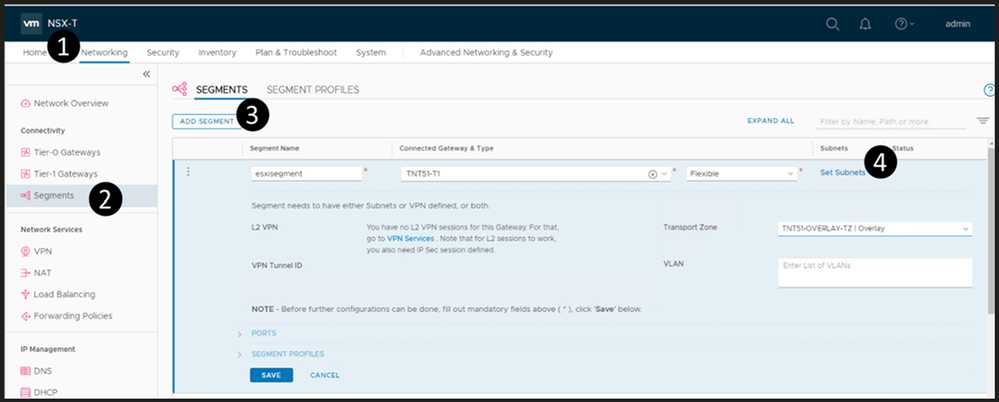Click the Tier-0 Gateways icon
This screenshot has width=999, height=402.
[x=25, y=152]
